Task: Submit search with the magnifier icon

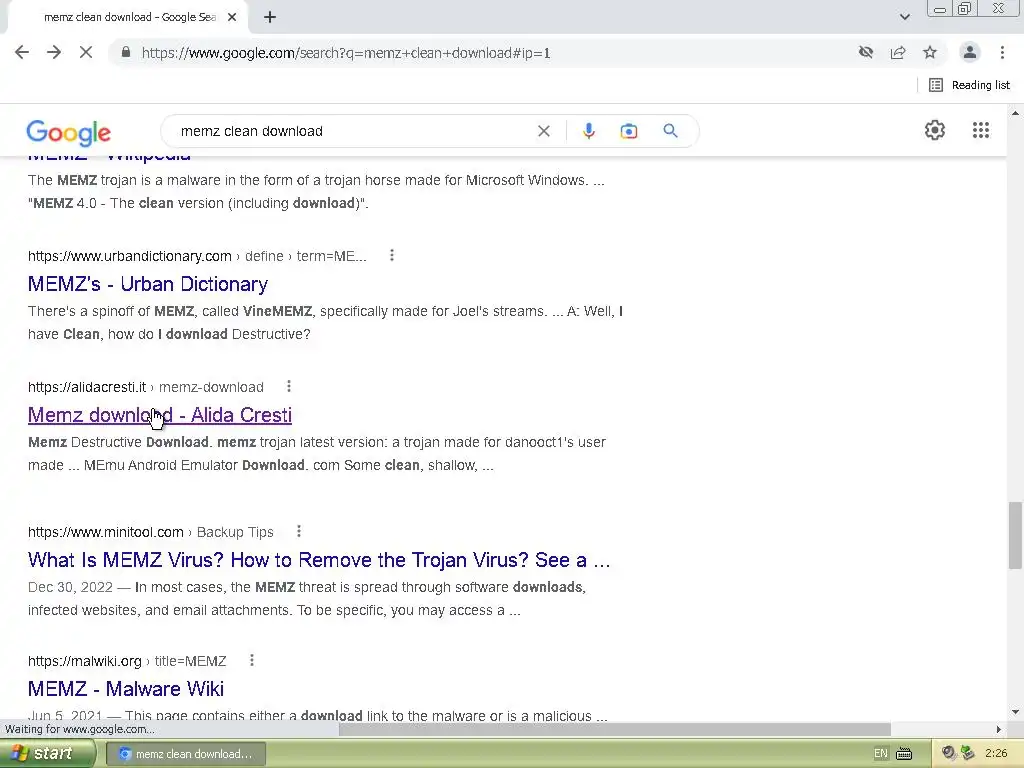Action: pyautogui.click(x=670, y=131)
